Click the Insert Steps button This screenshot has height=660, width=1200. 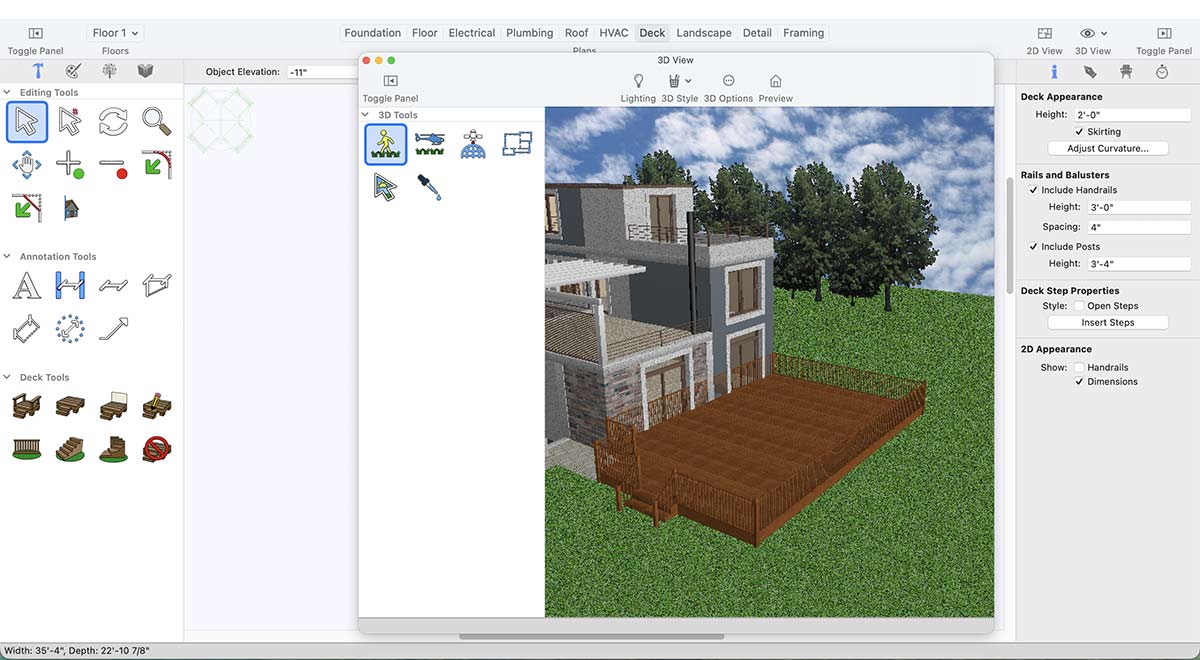(x=1107, y=323)
